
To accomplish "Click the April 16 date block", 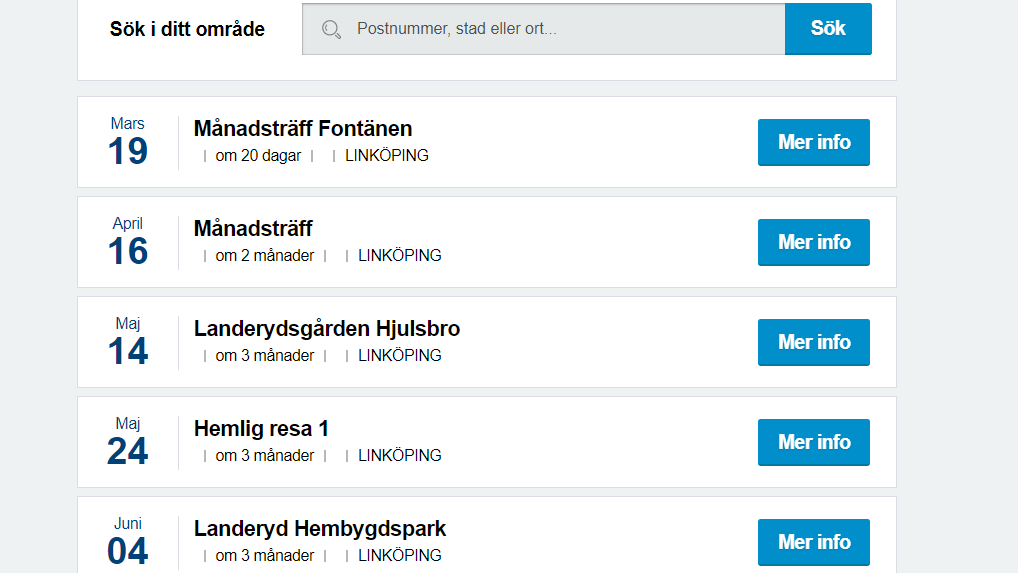I will [x=128, y=242].
